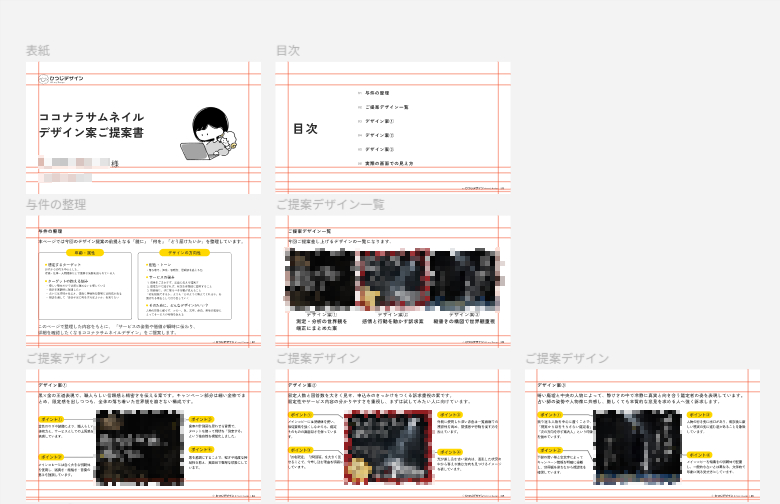Select caption 暗書きの構図で世界観重視
The width and height of the screenshot is (780, 504).
464,321
